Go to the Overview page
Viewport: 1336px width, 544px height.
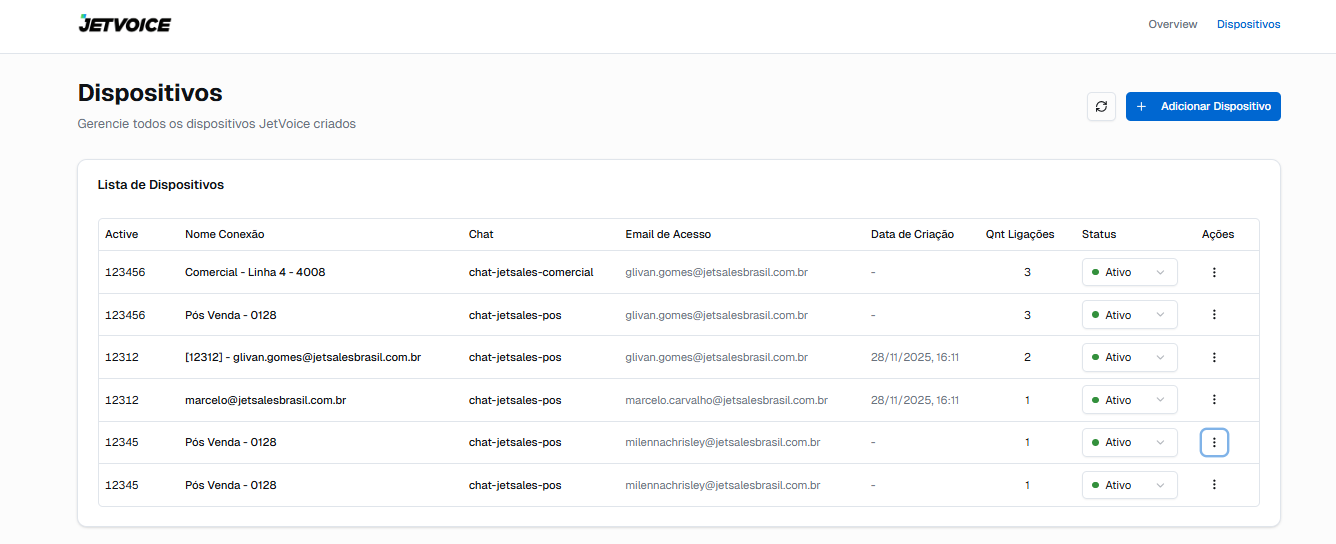(x=1172, y=24)
